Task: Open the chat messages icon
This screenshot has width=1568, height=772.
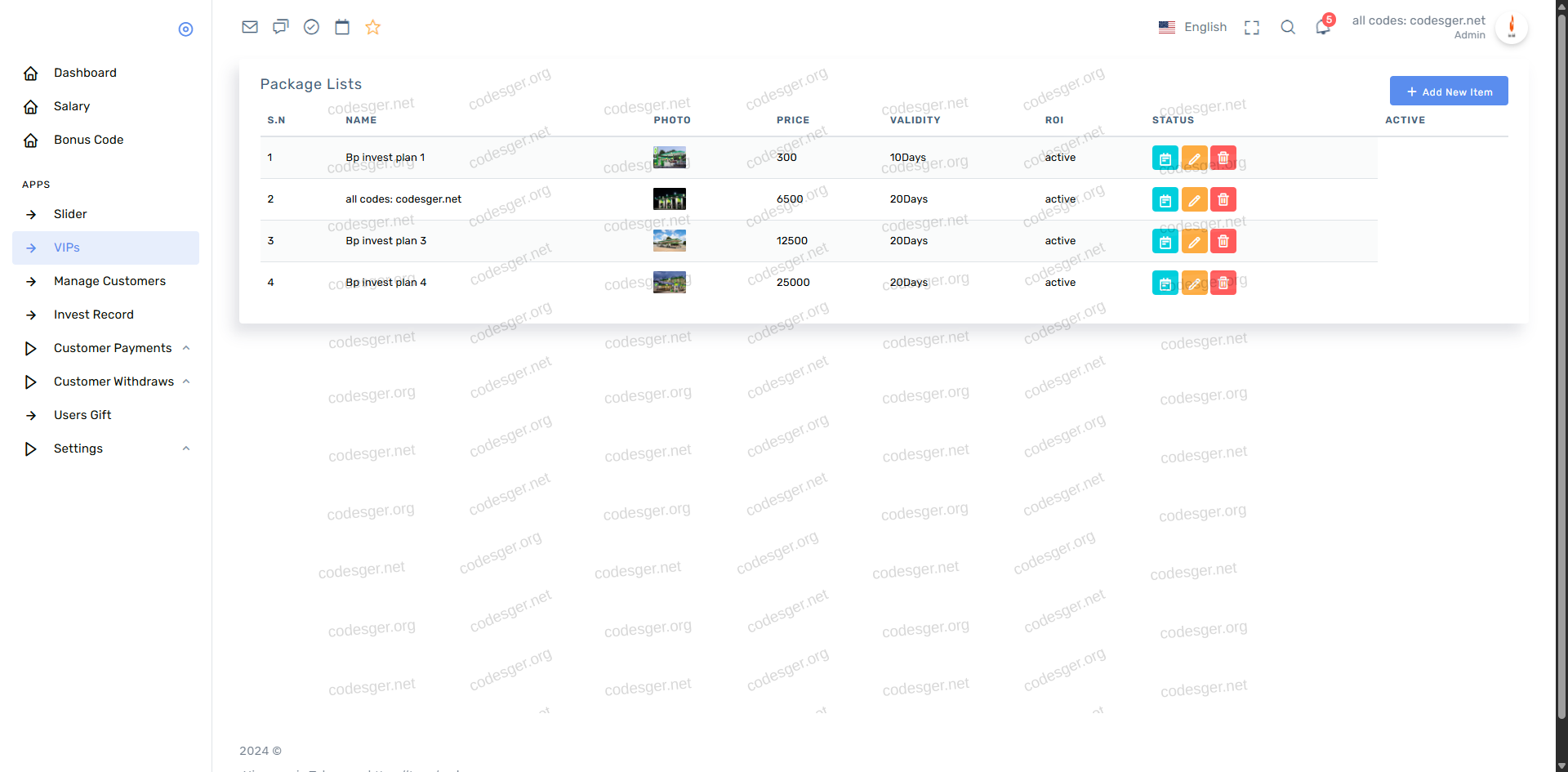Action: coord(280,27)
